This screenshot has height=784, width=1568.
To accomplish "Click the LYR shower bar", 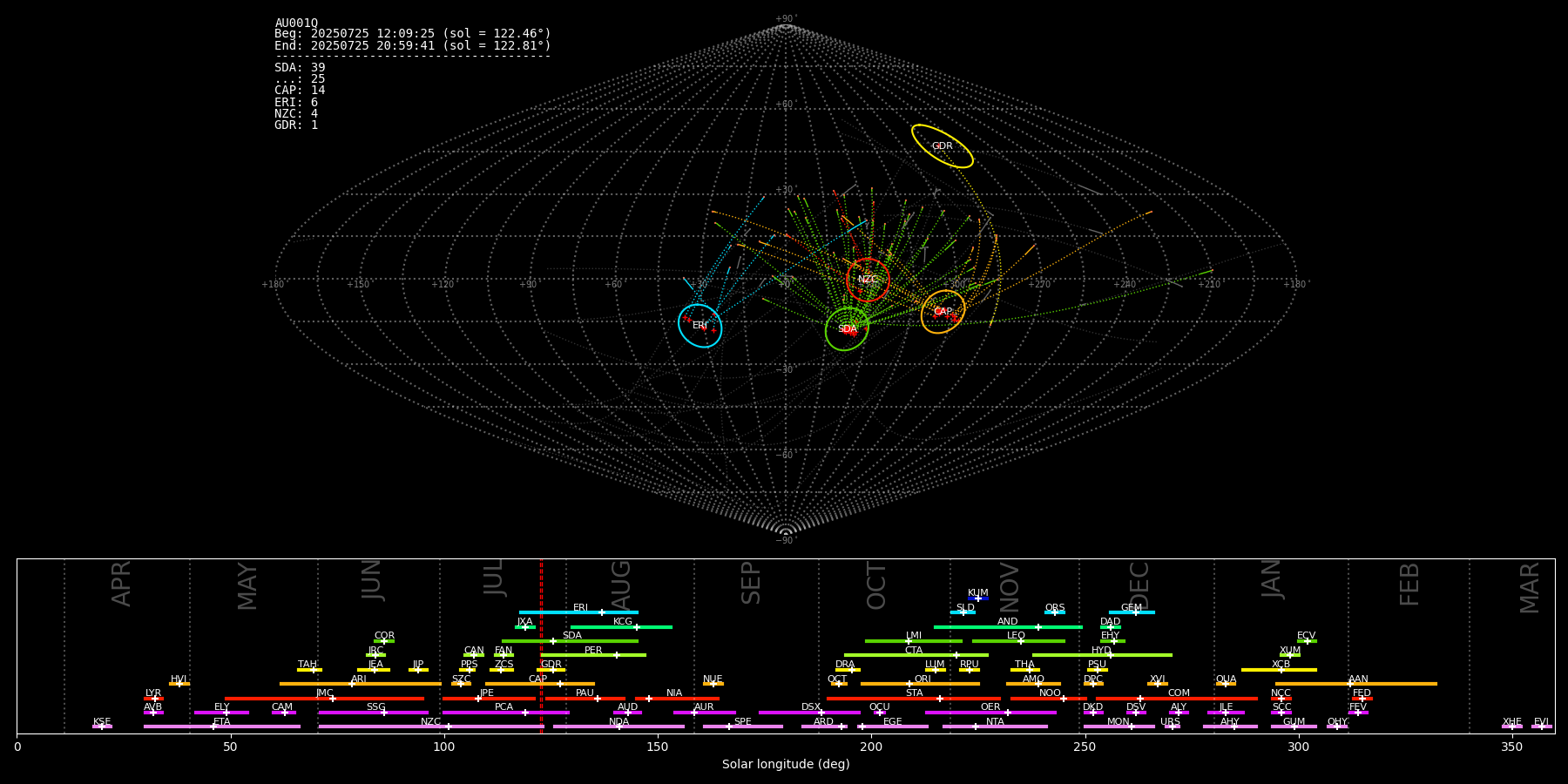I will pos(153,699).
